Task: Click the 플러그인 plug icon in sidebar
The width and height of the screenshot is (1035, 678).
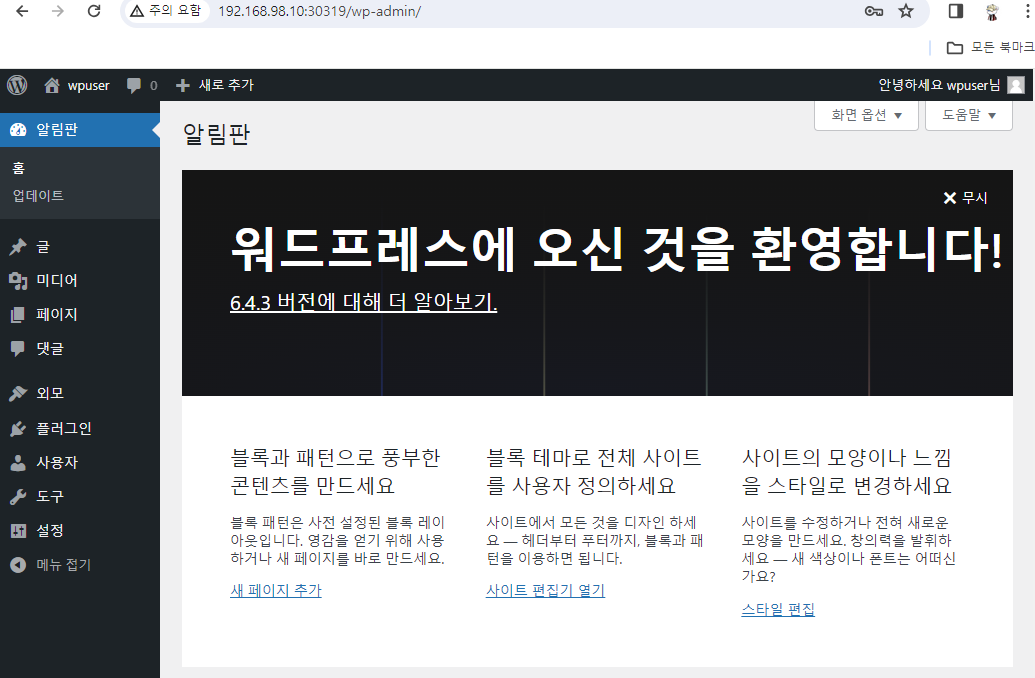Action: (x=18, y=428)
